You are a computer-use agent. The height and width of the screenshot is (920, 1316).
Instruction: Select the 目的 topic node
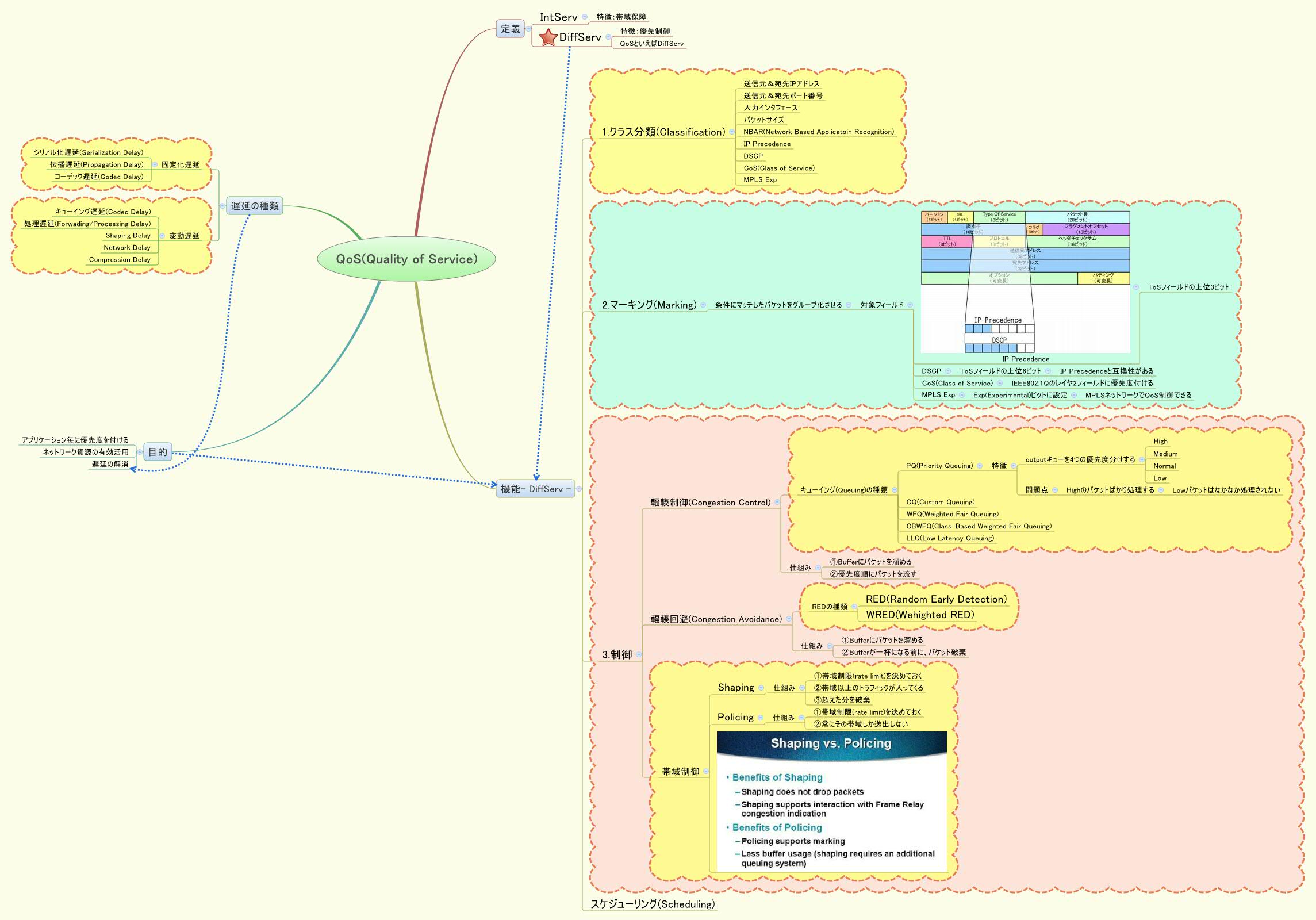[x=158, y=452]
